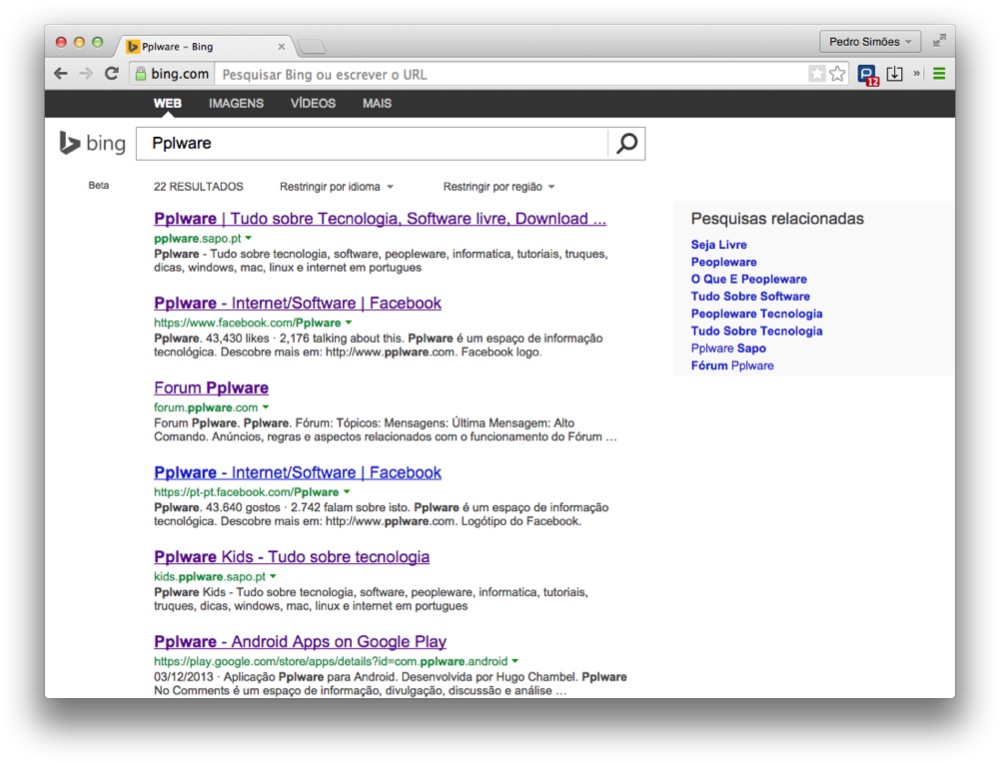This screenshot has height=763, width=1000.
Task: Open the MAIS menu
Action: coord(377,103)
